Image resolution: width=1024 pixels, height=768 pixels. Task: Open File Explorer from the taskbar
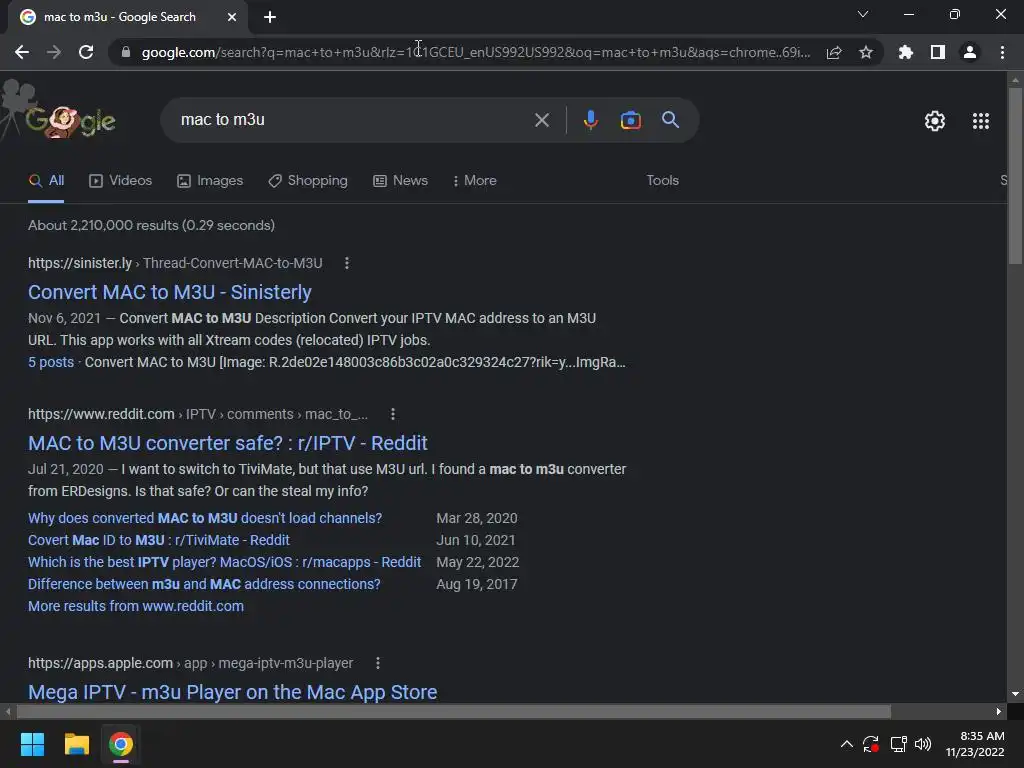click(x=76, y=744)
